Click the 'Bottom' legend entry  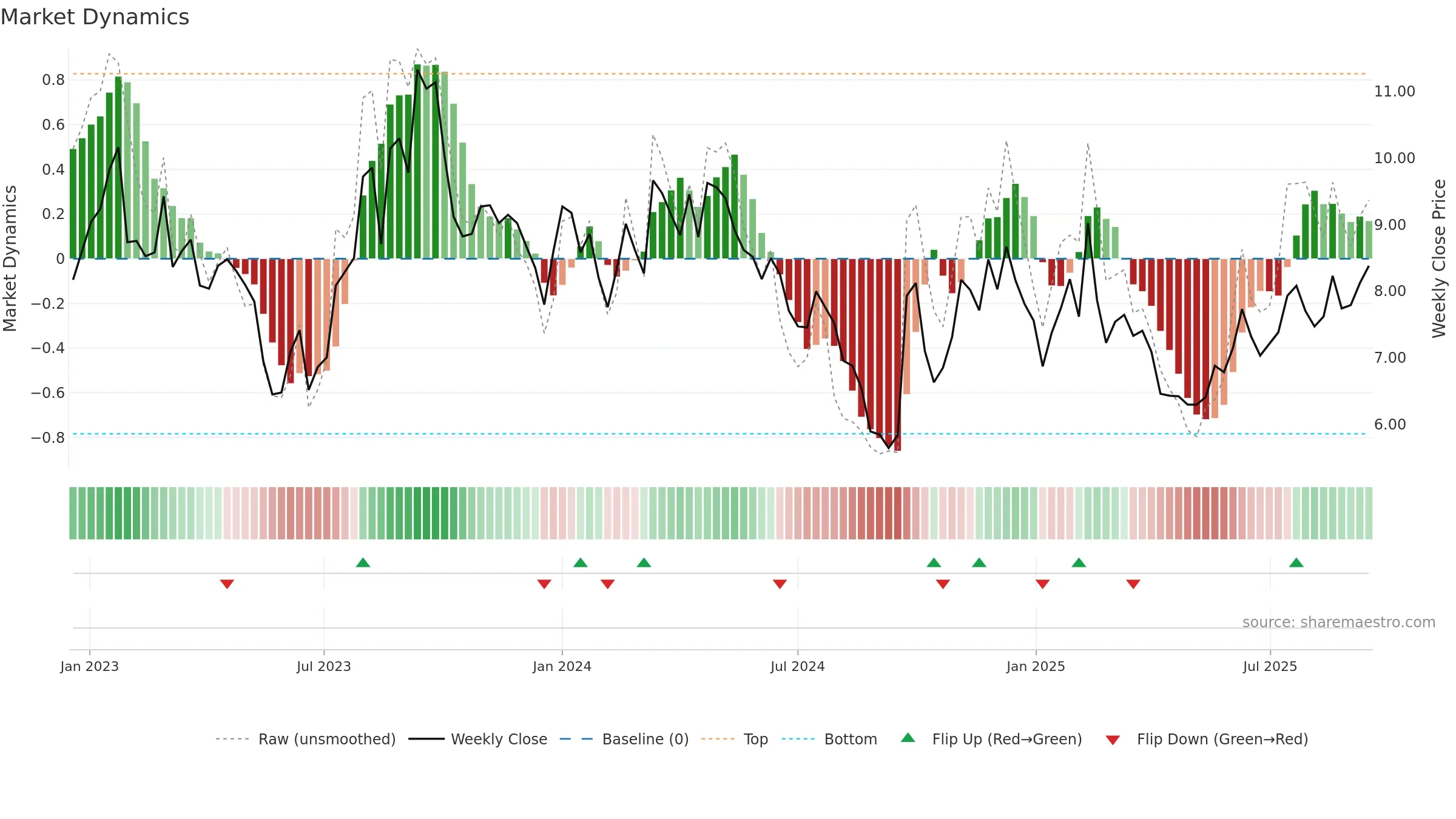(x=830, y=739)
